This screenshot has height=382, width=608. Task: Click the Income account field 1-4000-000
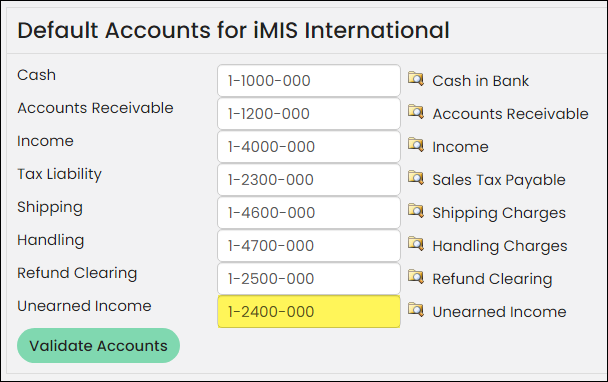[x=309, y=147]
